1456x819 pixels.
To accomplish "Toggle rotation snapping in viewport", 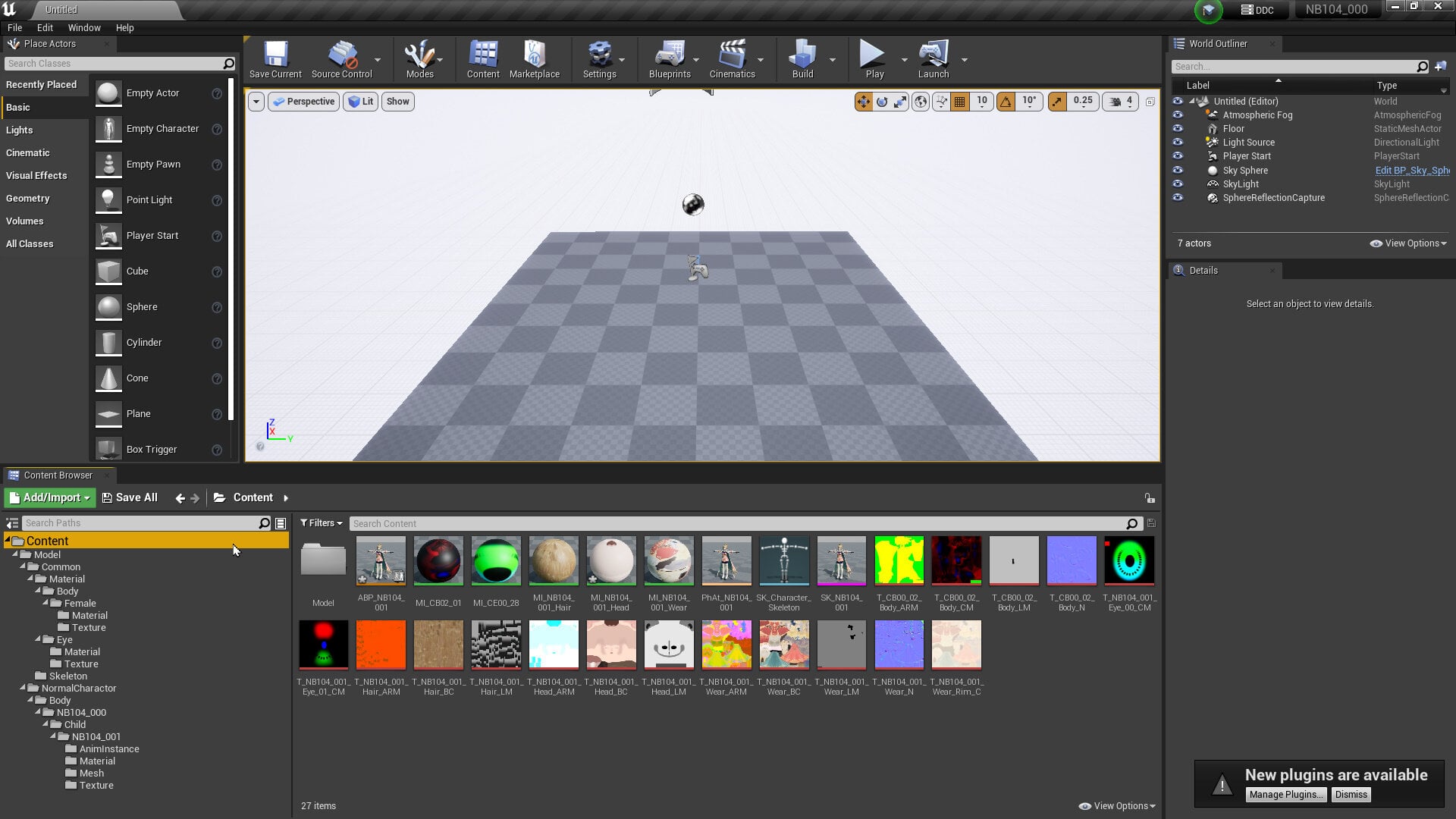I will [1006, 102].
